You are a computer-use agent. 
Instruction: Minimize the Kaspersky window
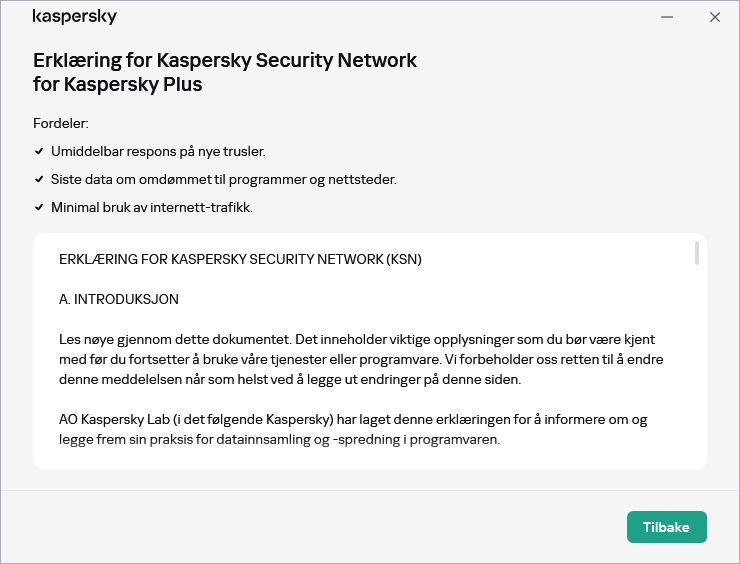[x=667, y=17]
